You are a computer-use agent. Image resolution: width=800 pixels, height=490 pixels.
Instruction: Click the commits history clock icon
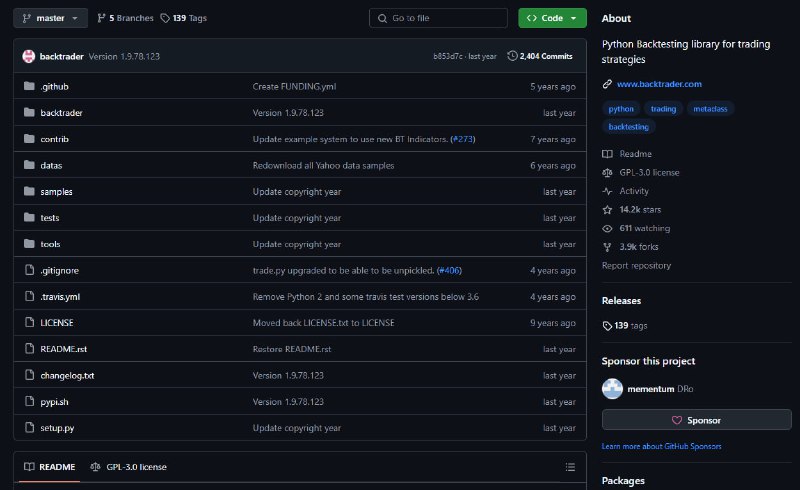click(x=512, y=56)
